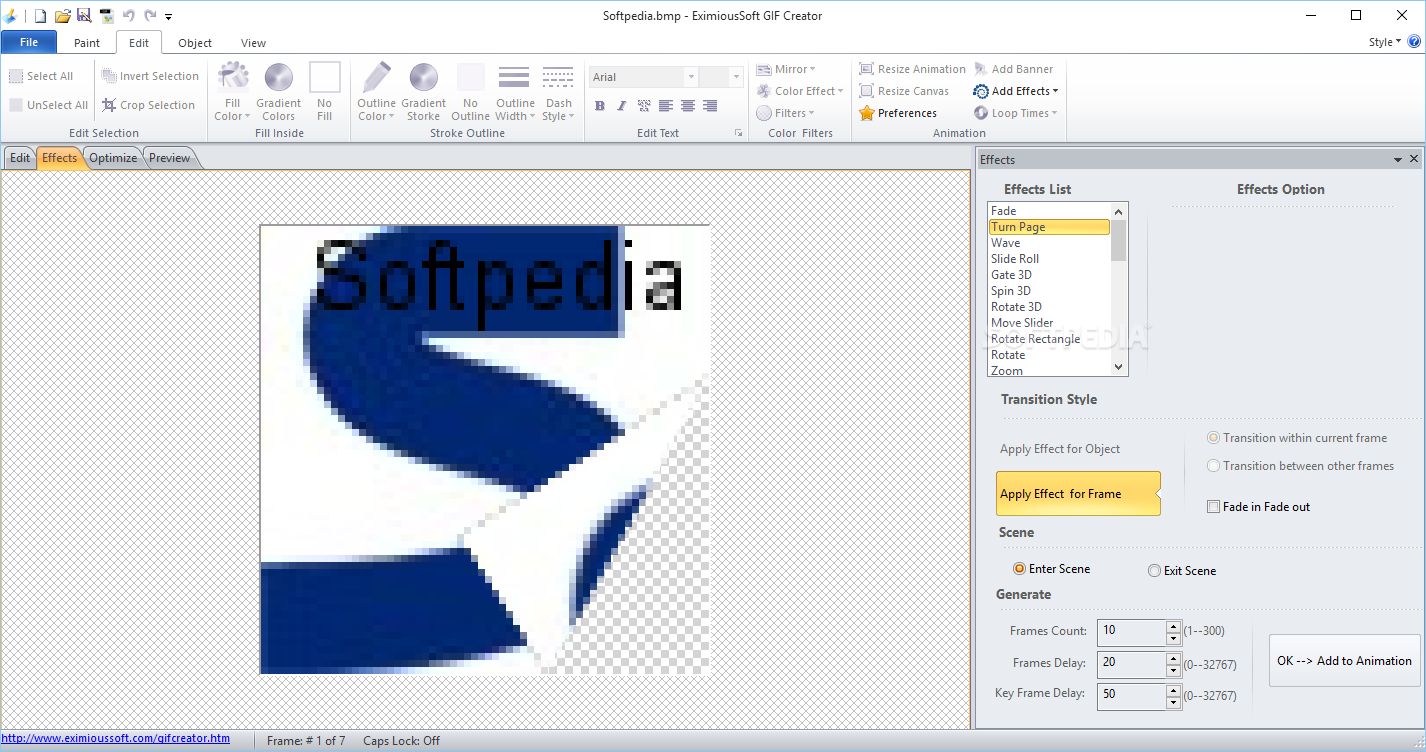1426x752 pixels.
Task: Click Apply Effect for Frame button
Action: point(1078,494)
